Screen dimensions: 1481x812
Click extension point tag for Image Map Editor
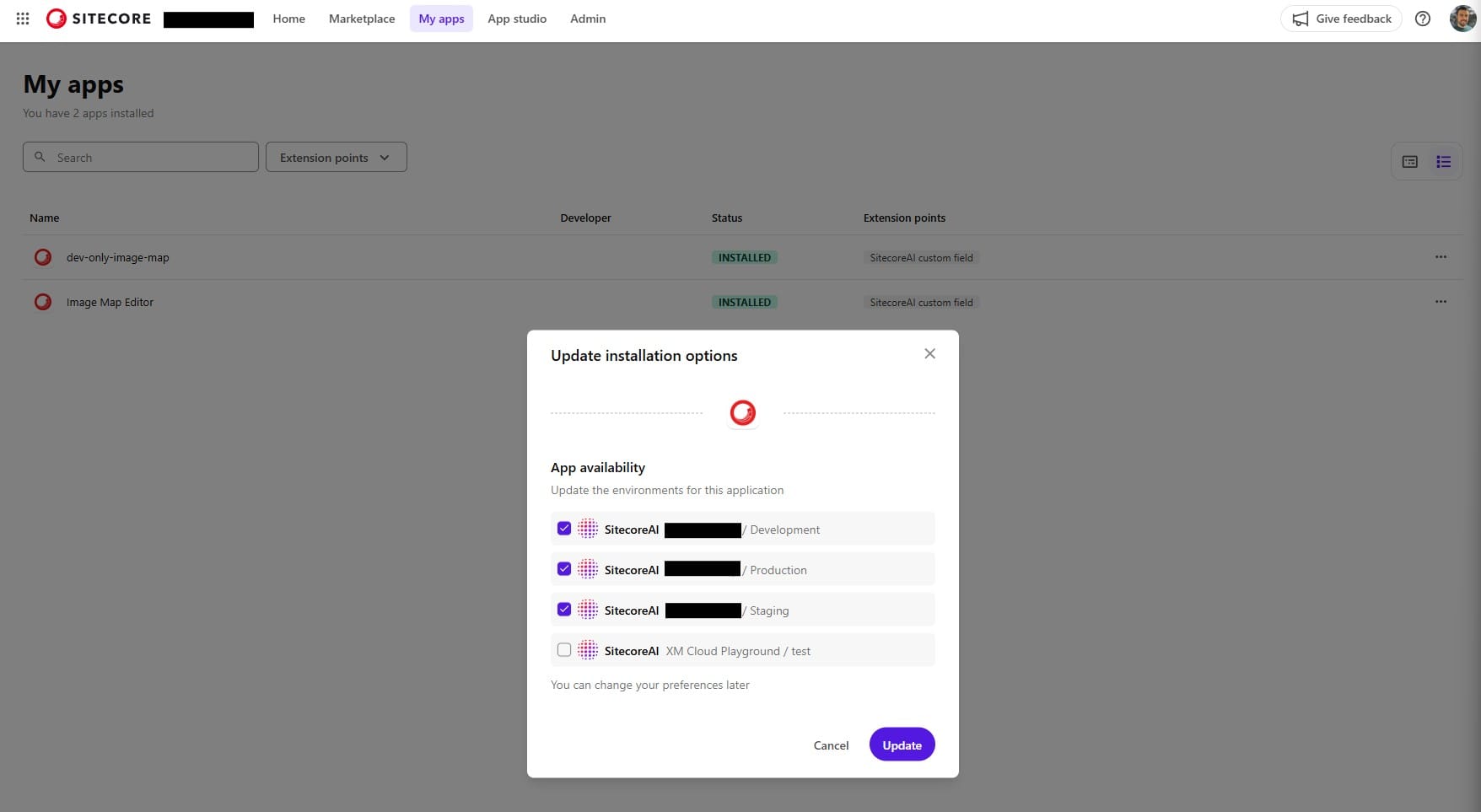921,303
